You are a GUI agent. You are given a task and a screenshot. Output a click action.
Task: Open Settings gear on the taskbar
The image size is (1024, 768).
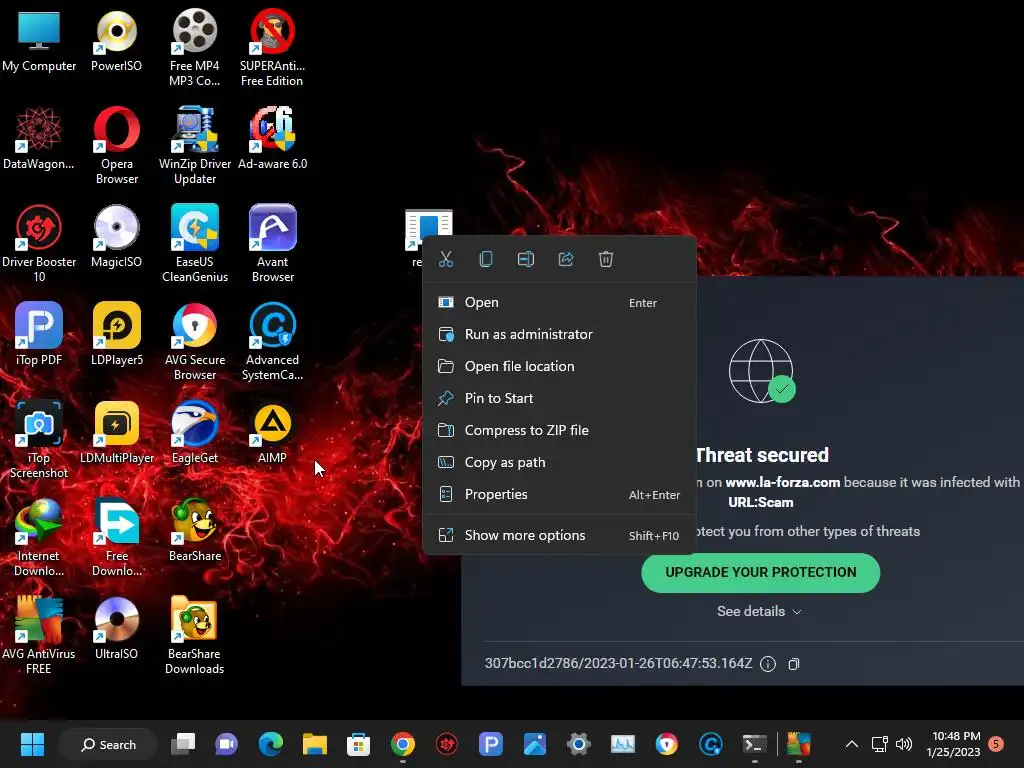pyautogui.click(x=579, y=744)
